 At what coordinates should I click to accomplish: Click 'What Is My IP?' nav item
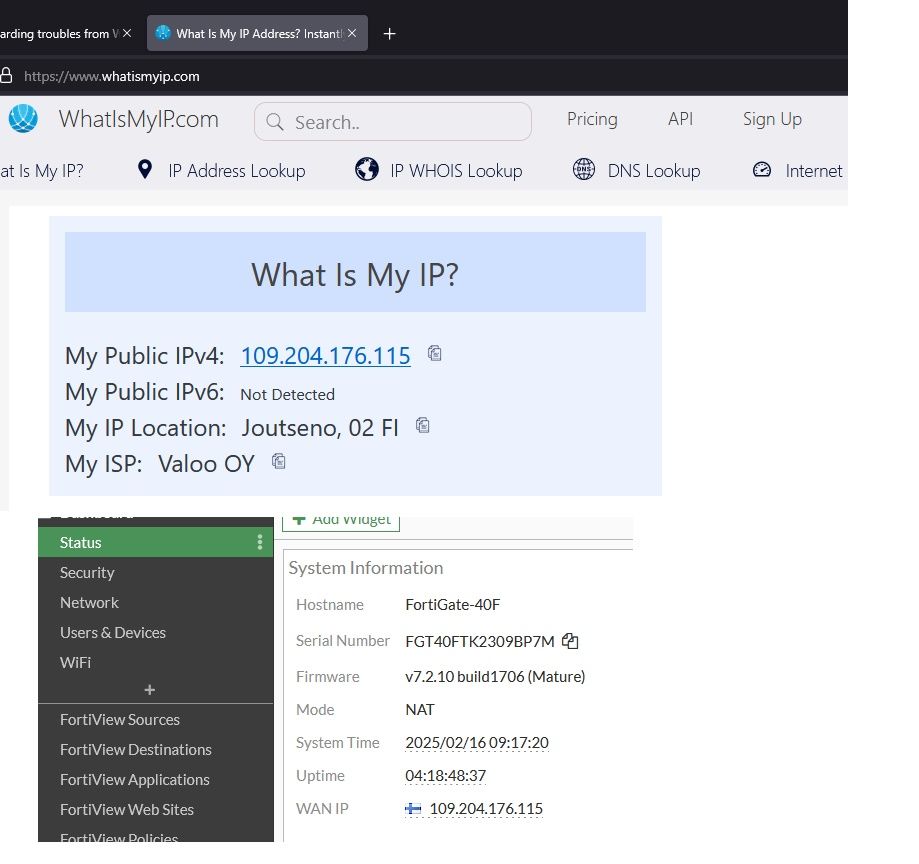click(x=42, y=171)
